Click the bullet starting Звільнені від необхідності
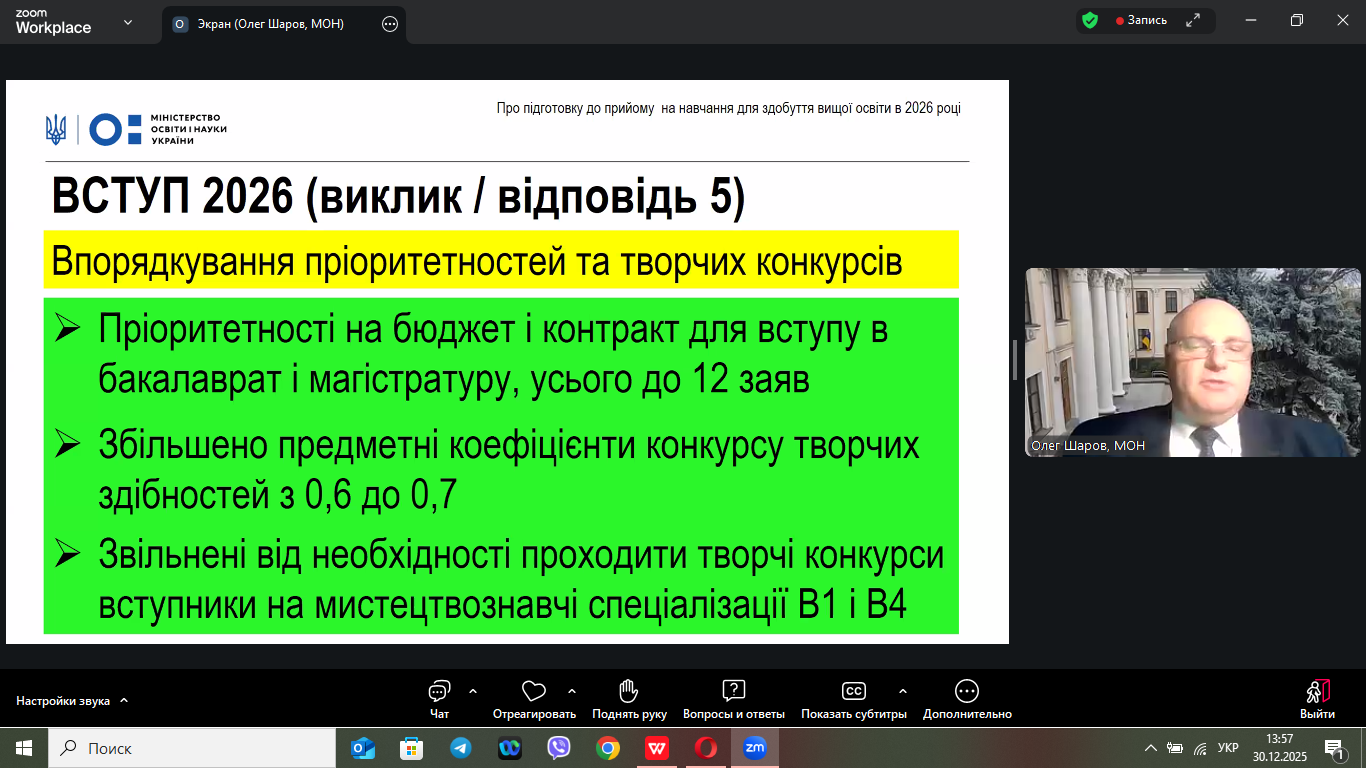Image resolution: width=1366 pixels, height=768 pixels. click(499, 581)
